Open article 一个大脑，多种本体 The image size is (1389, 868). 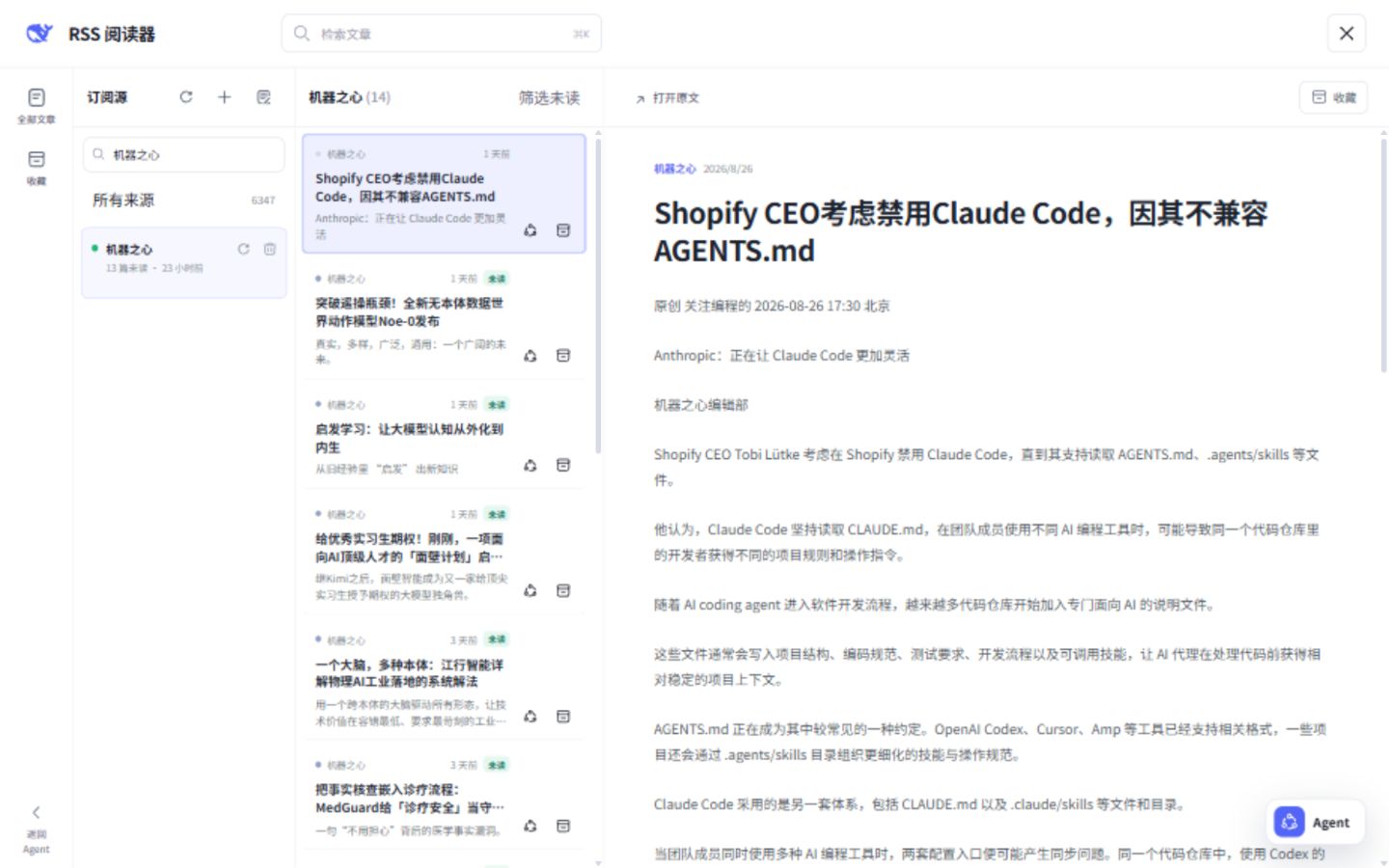444,680
